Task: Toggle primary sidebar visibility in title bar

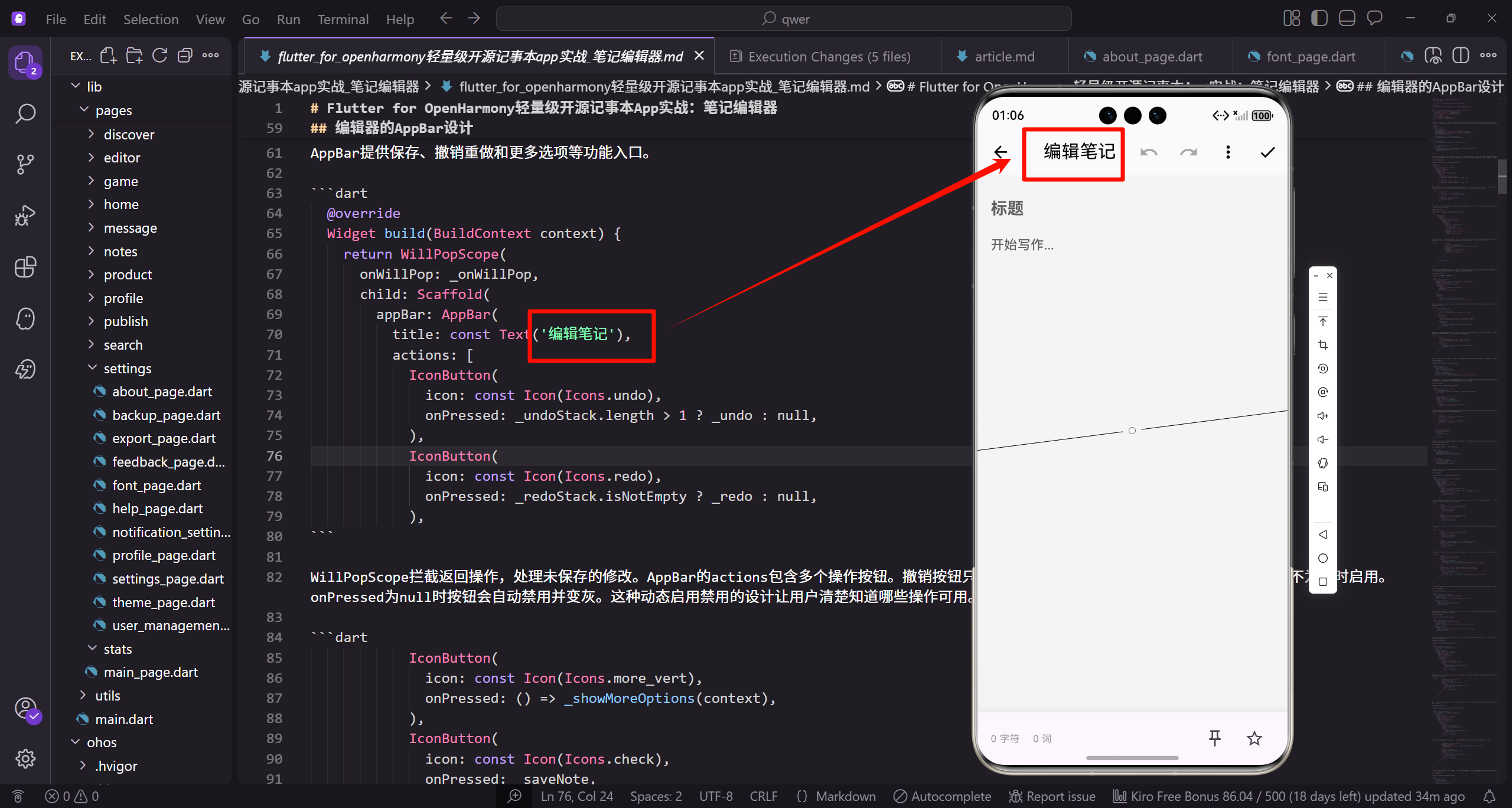Action: point(1319,18)
